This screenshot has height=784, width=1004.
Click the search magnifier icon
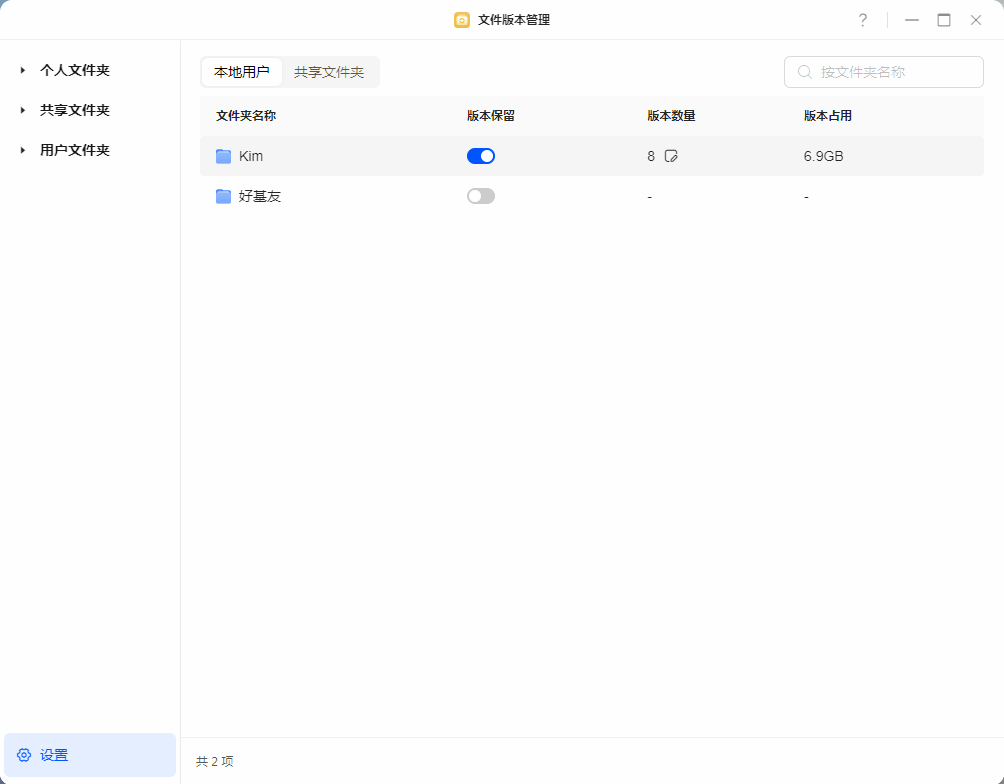[x=805, y=72]
